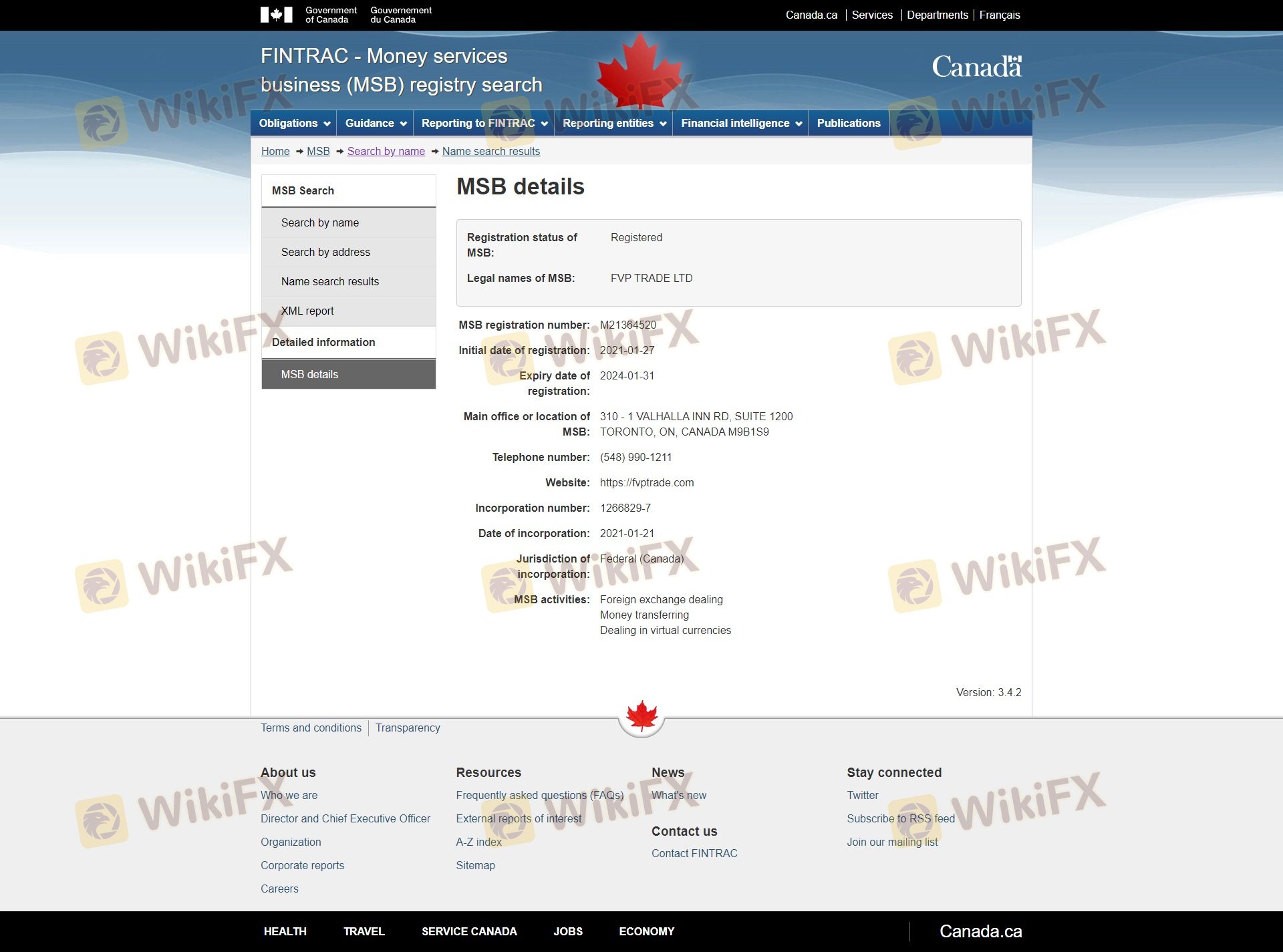Click the Detailed information sidebar heading

(348, 342)
